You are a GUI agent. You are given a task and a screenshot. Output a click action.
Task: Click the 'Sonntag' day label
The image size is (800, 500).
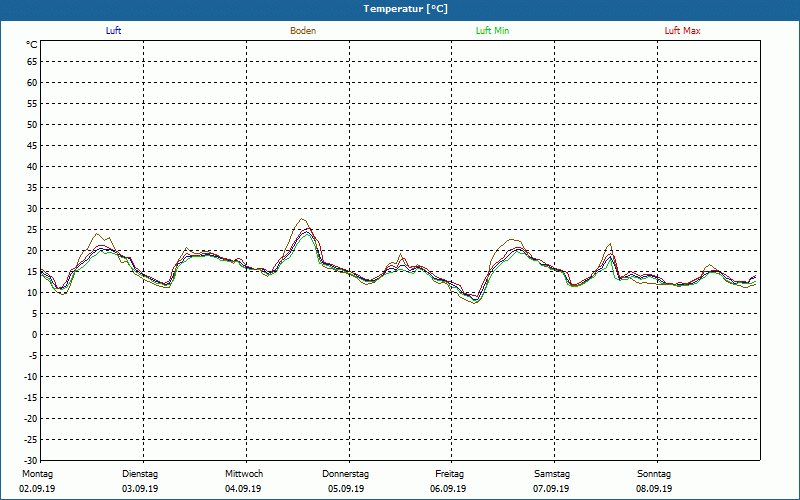[x=654, y=474]
